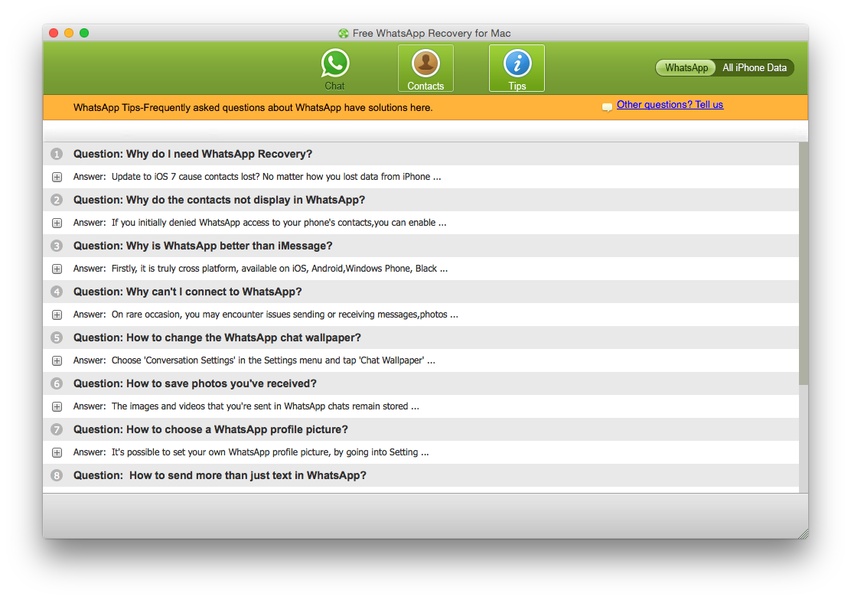Select question 'How to save photos you've received?'
Image resolution: width=851 pixels, height=600 pixels.
pos(194,384)
